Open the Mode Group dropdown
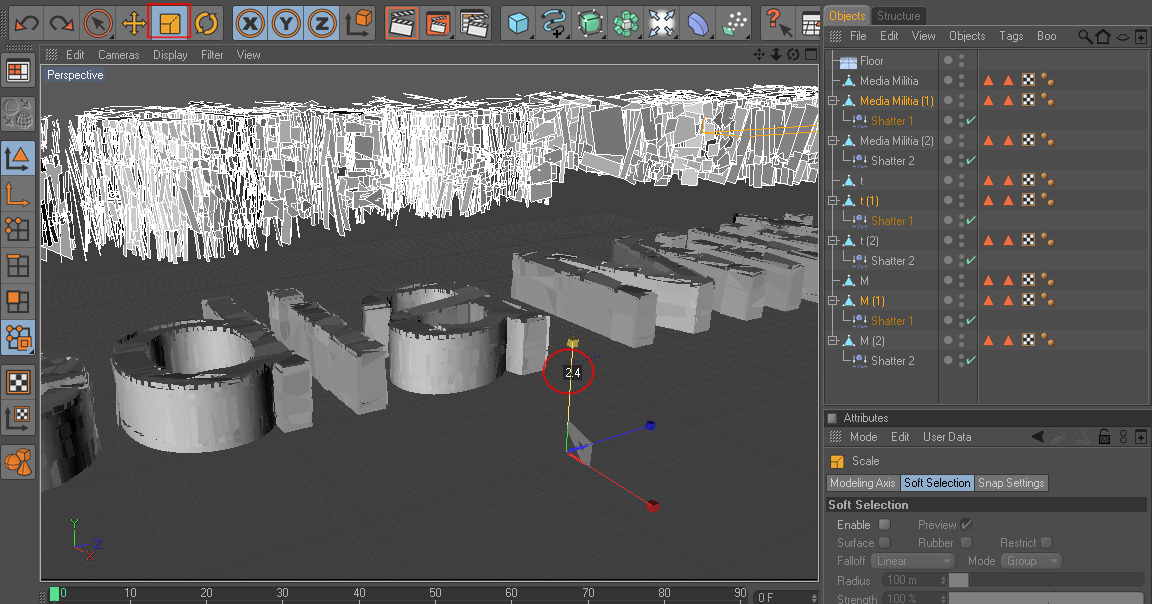1152x604 pixels. [1032, 561]
